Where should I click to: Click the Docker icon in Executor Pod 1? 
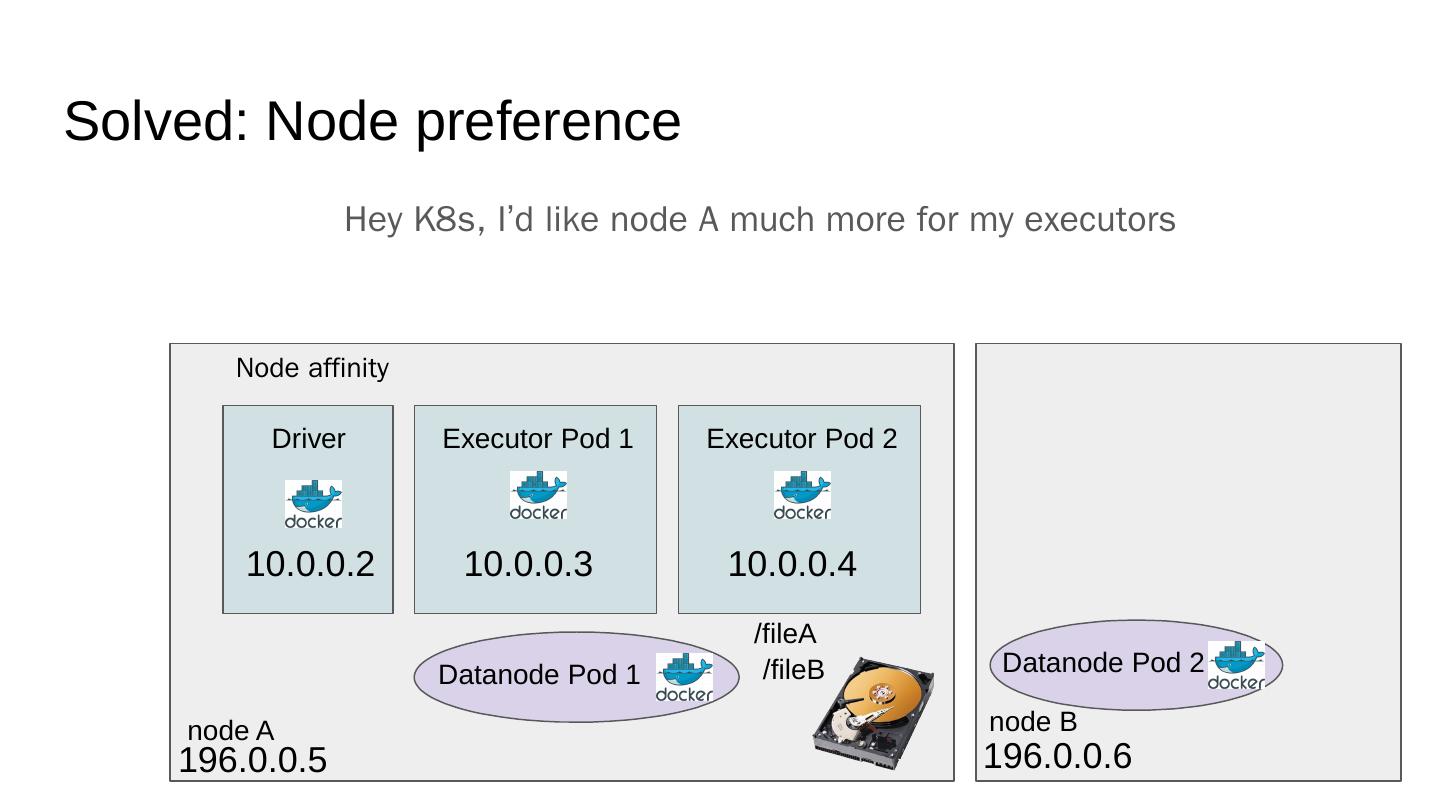coord(538,496)
